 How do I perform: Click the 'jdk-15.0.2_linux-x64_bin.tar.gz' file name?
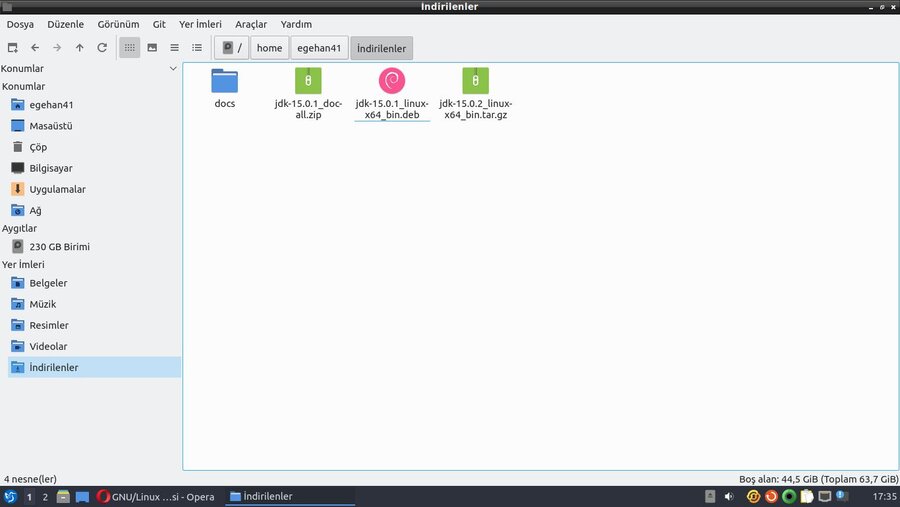(475, 109)
